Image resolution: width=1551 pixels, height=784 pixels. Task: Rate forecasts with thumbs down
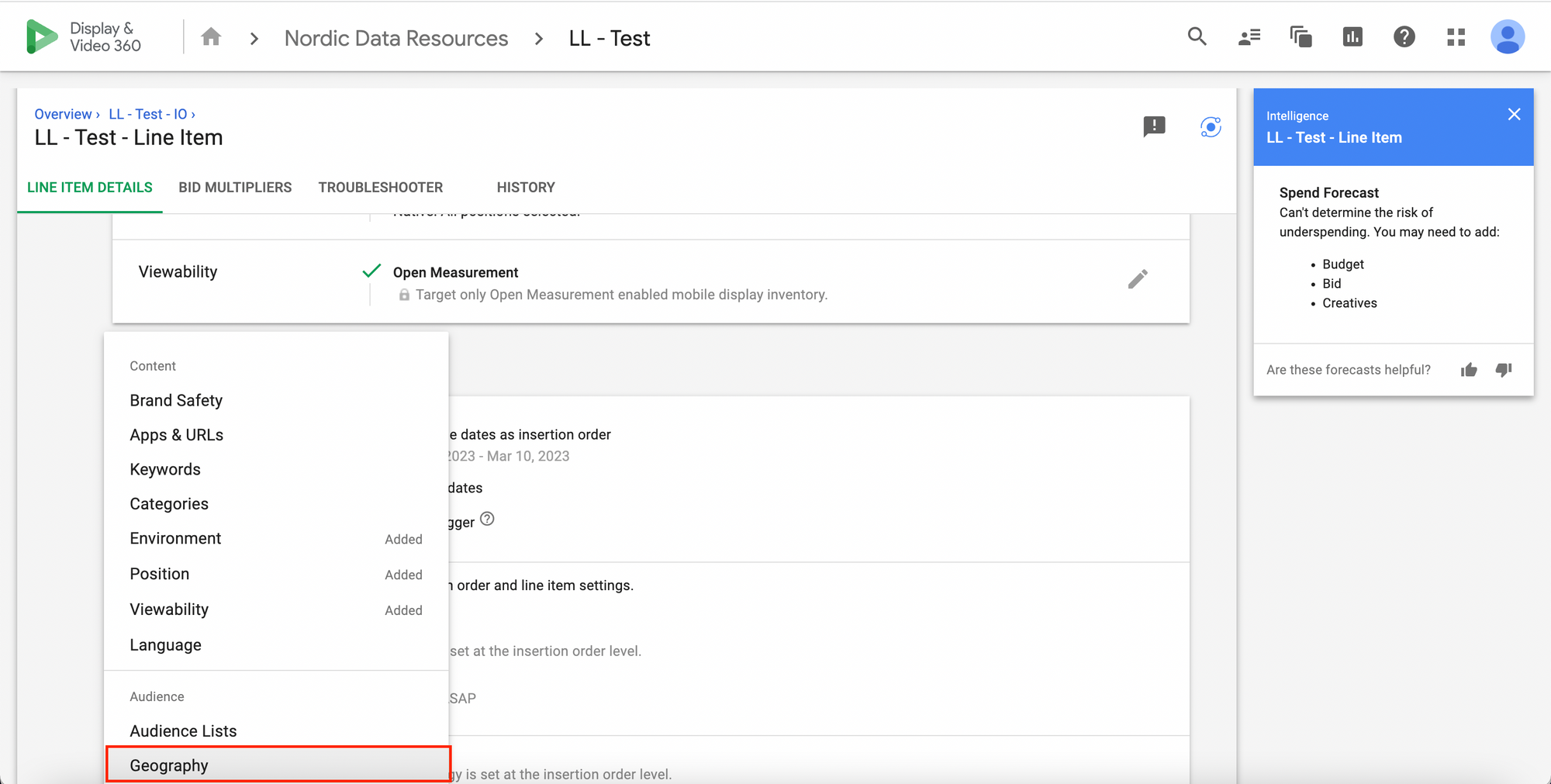click(1504, 370)
